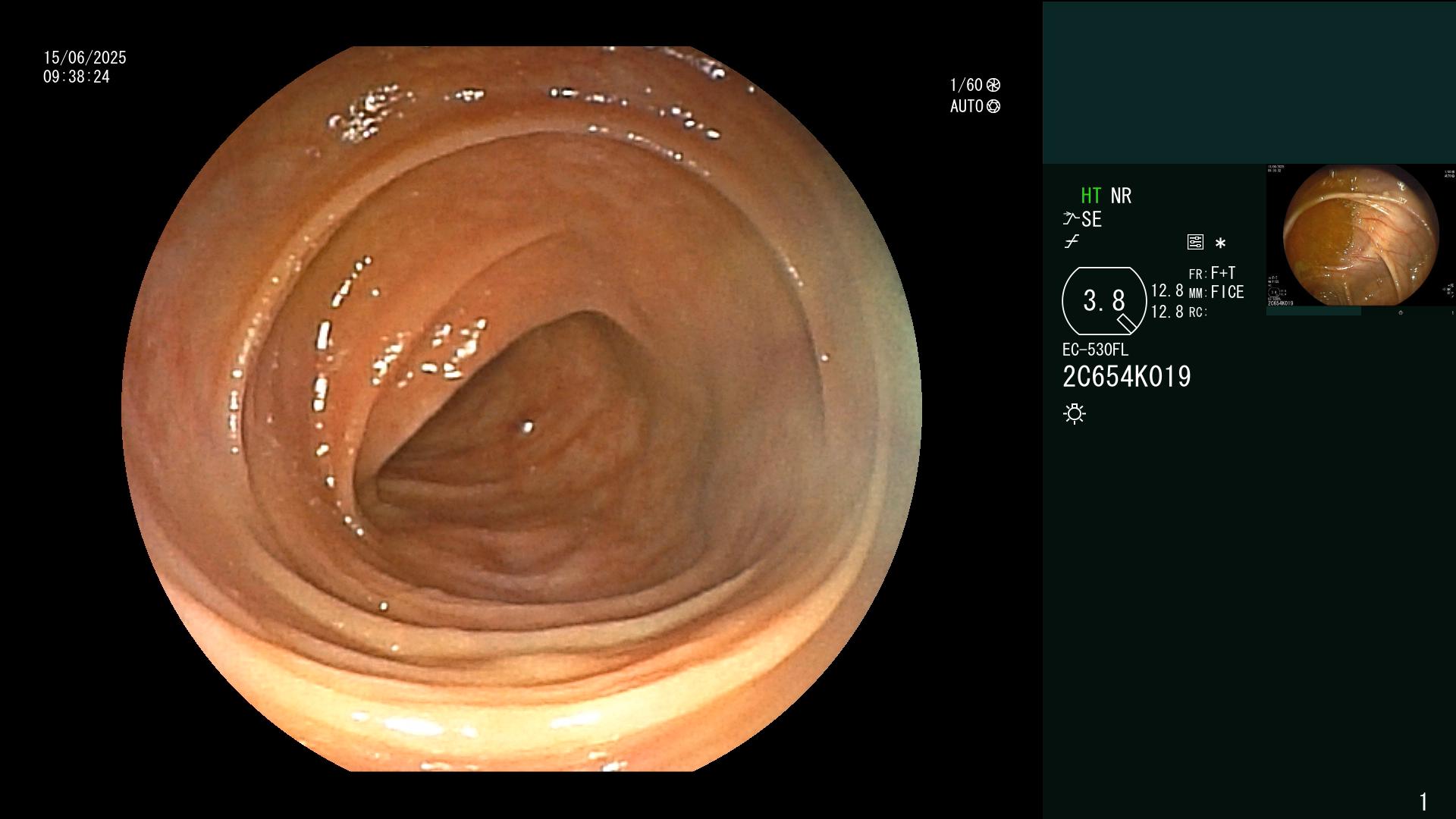The image size is (1456, 819).
Task: Click the asterisk indicator beside the sliders
Action: 1220,243
